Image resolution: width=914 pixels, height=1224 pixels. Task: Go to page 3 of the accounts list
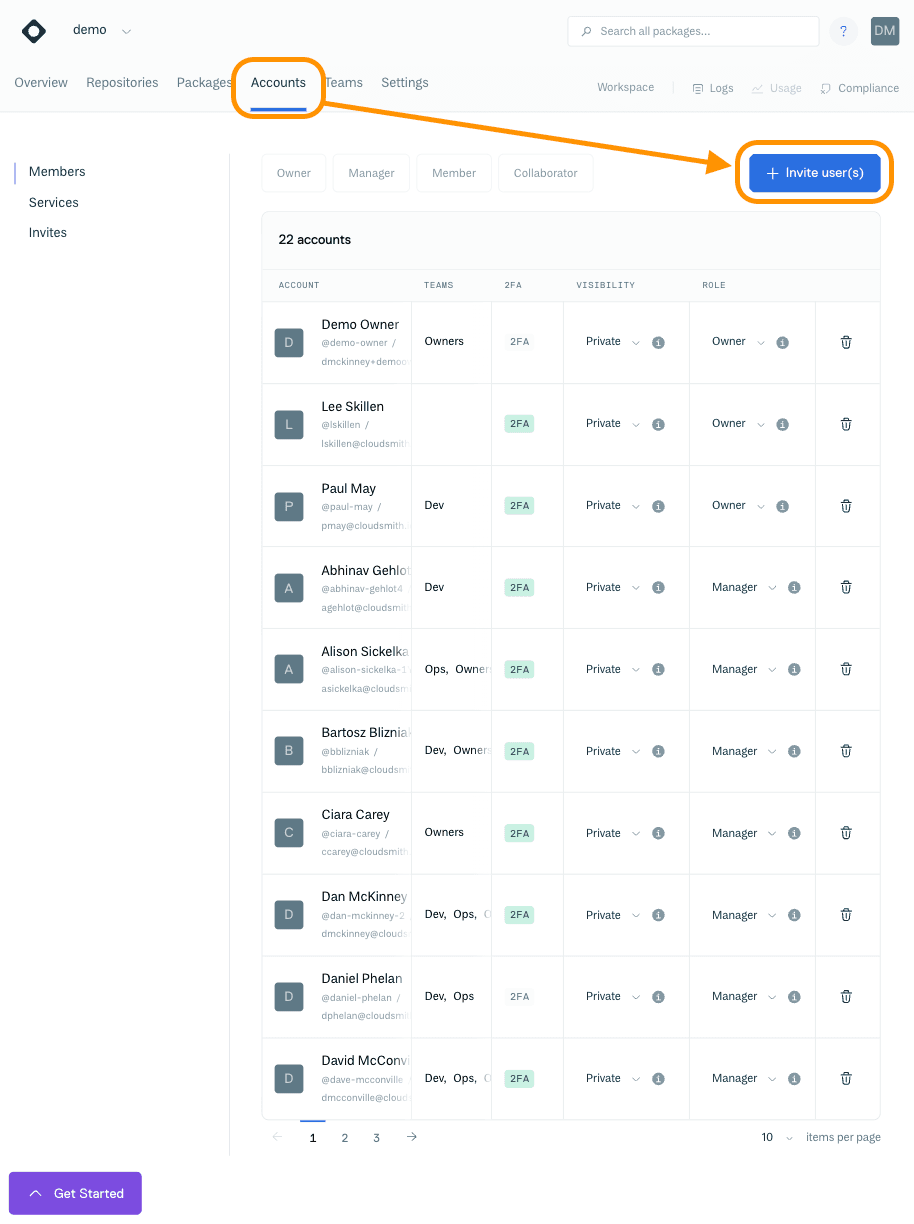376,1137
